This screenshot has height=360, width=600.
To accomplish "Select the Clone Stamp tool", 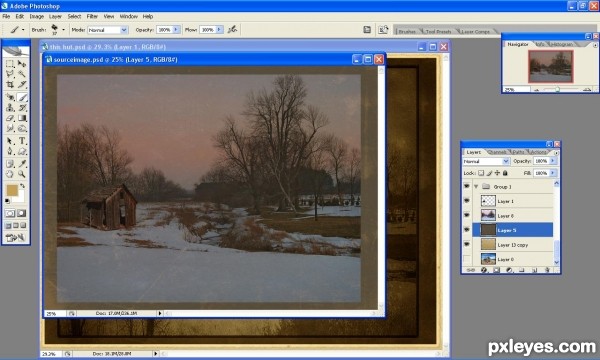I will [10, 108].
